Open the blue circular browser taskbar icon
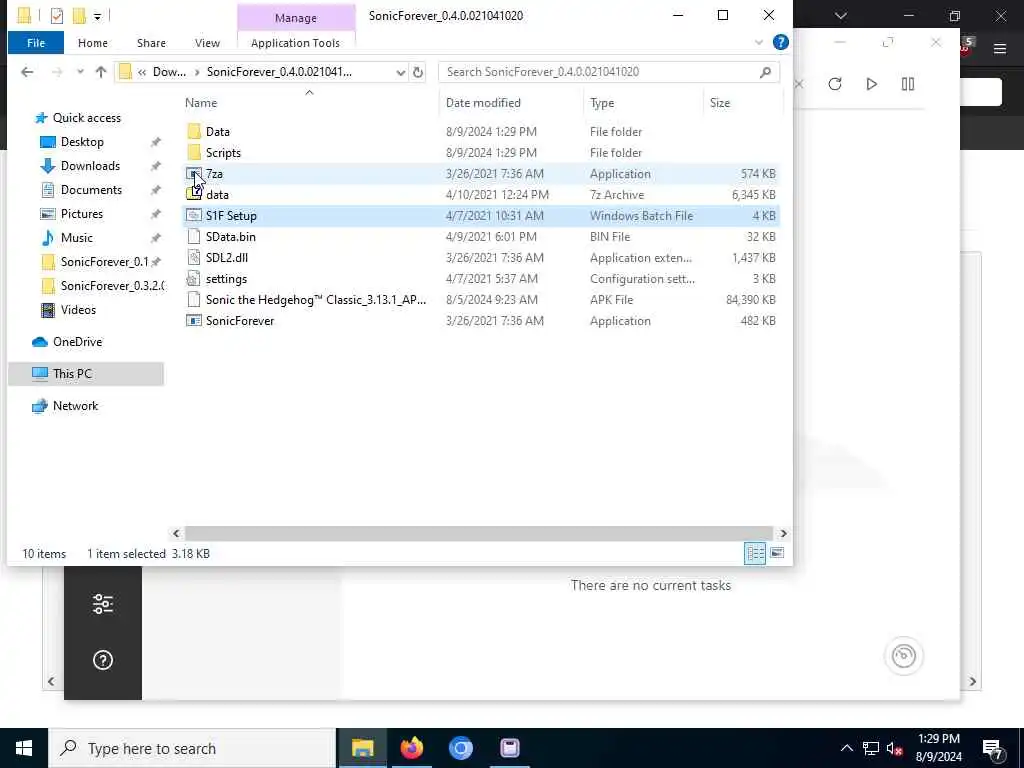The height and width of the screenshot is (768, 1024). [x=460, y=748]
